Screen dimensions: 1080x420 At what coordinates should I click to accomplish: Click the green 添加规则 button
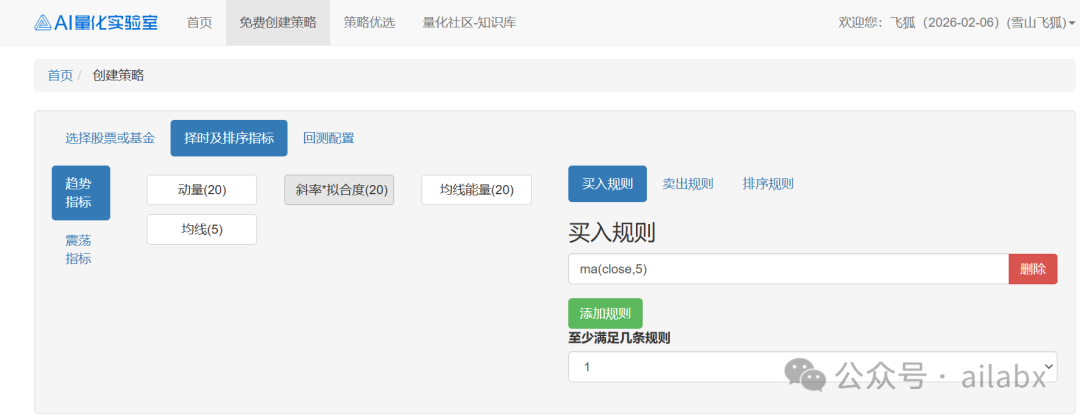pos(605,313)
